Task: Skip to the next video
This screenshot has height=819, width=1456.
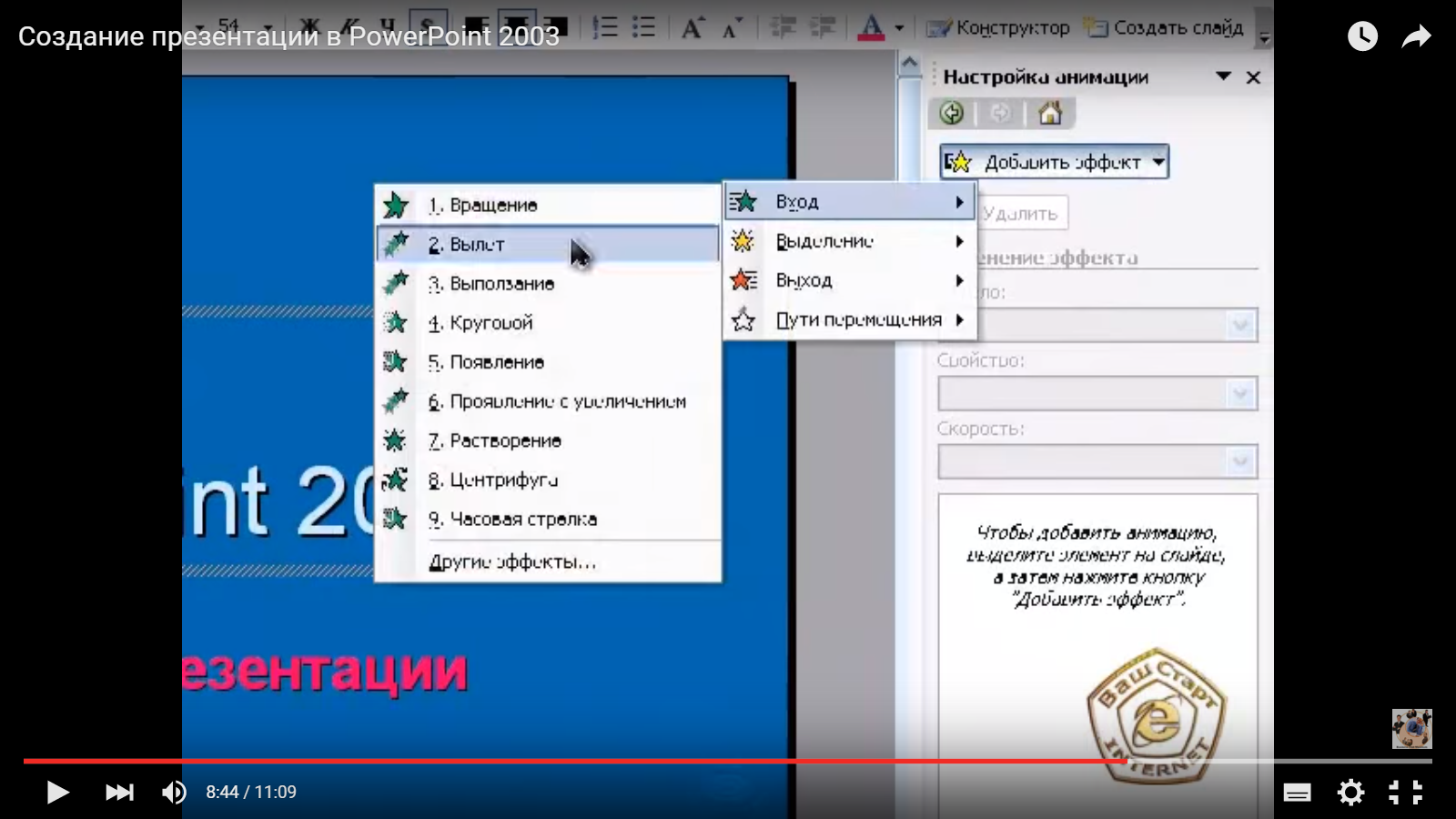Action: click(119, 792)
